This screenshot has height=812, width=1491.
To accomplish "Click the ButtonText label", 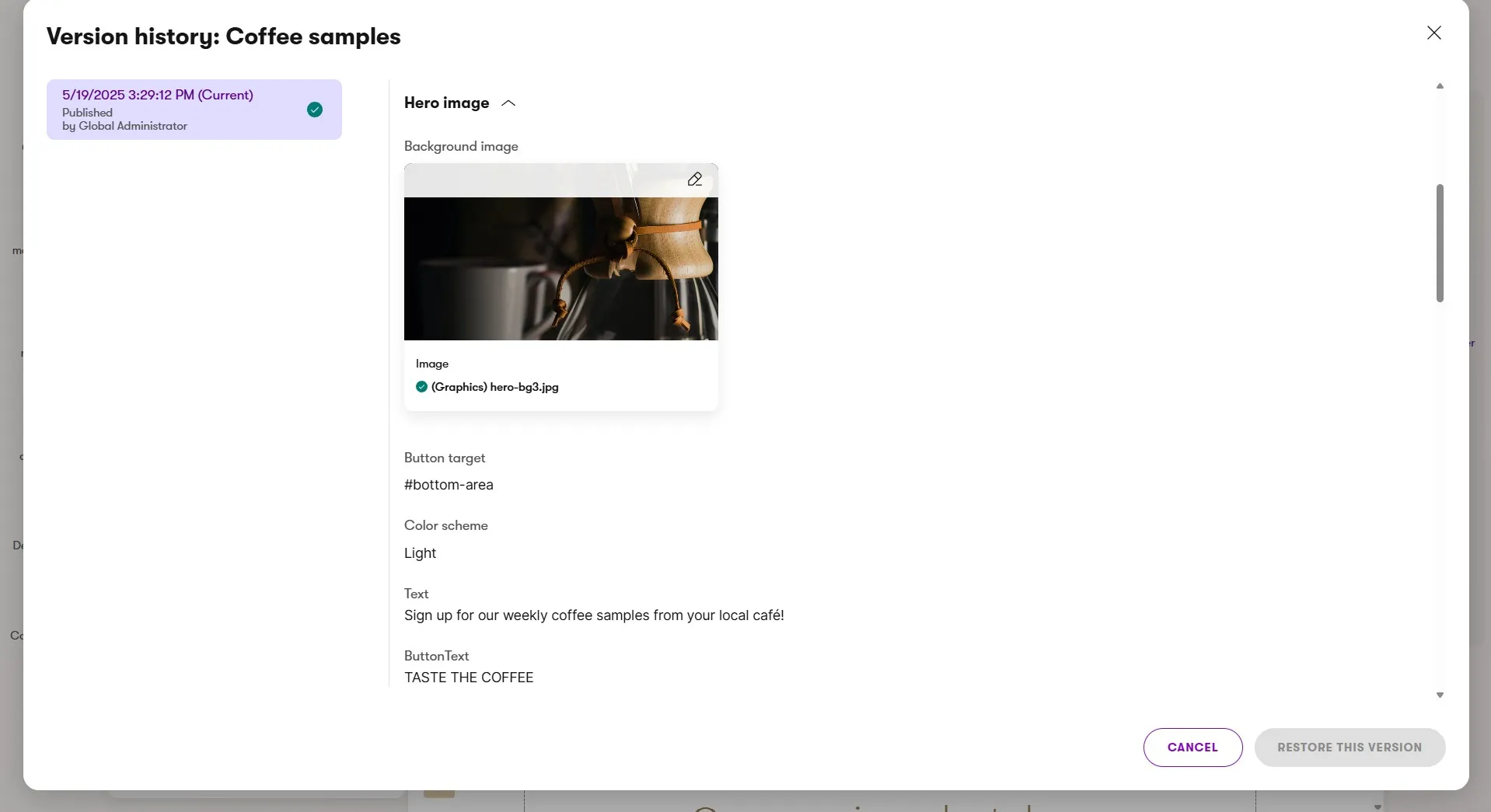I will [x=436, y=656].
